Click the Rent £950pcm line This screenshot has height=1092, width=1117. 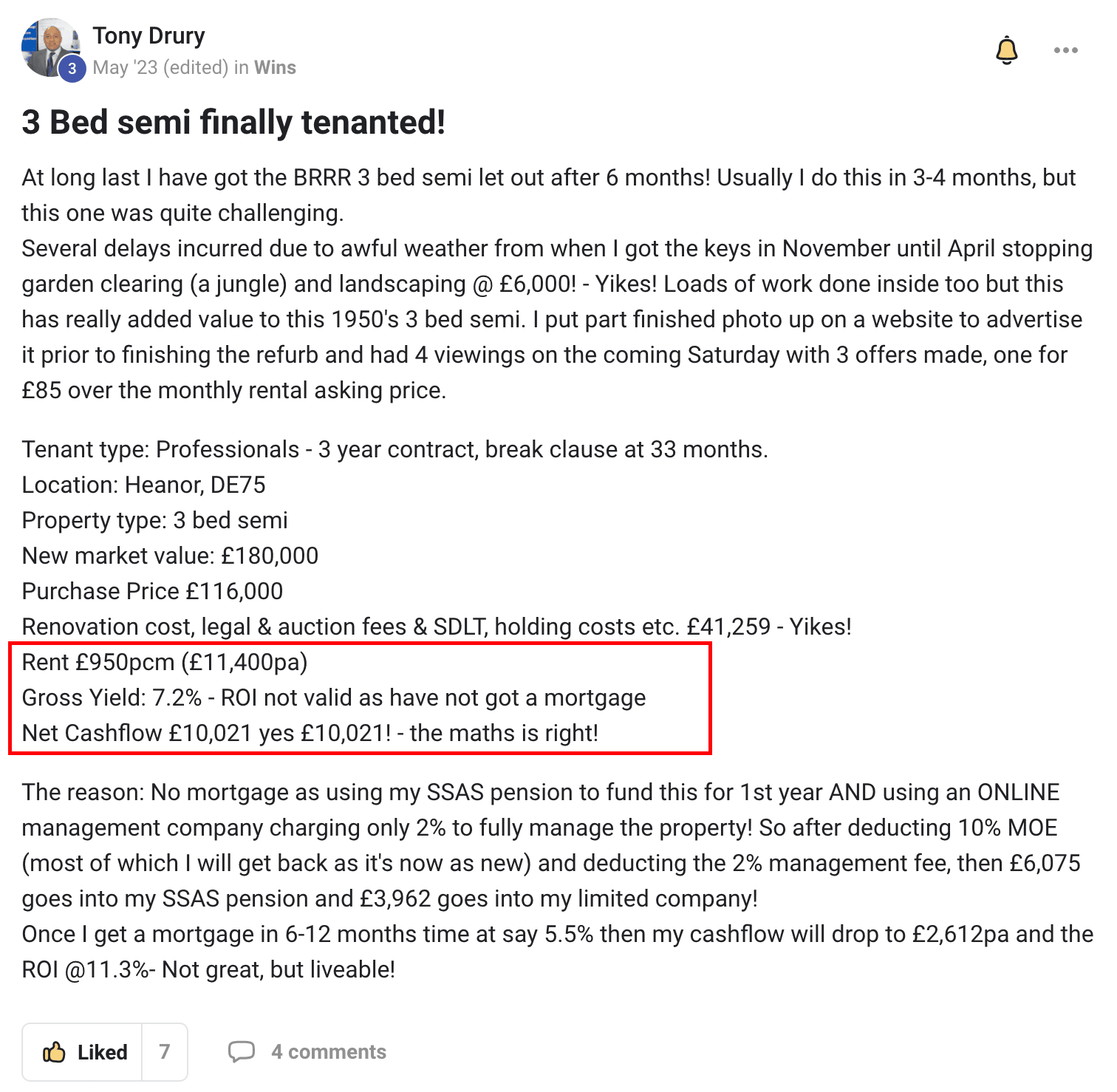165,662
